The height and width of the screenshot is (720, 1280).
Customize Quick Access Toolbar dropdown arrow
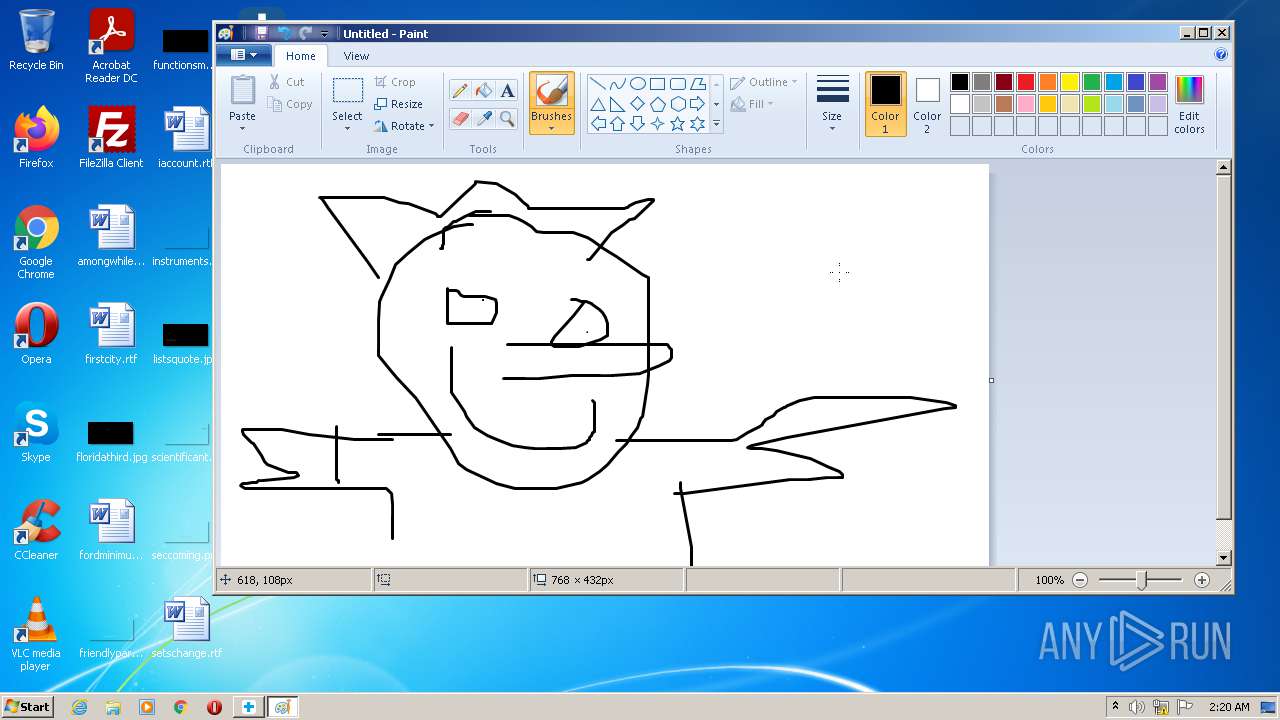click(324, 34)
